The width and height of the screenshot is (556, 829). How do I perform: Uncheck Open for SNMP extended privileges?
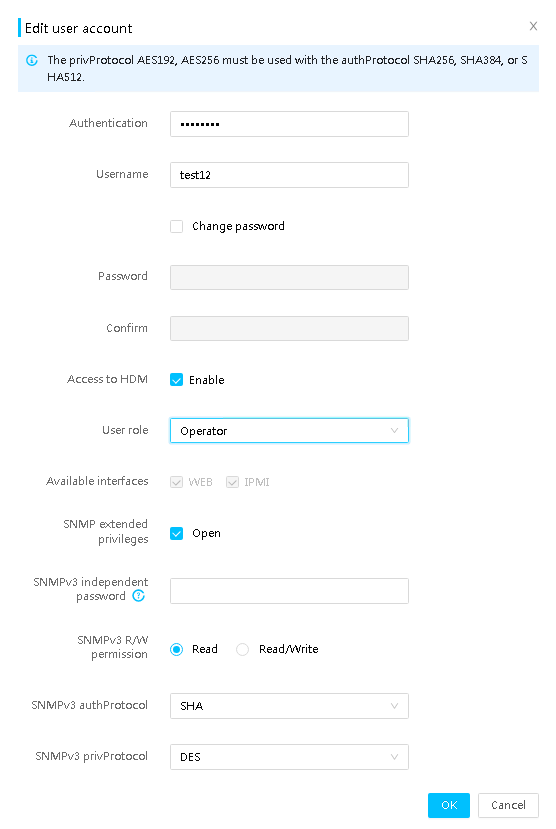[x=177, y=533]
